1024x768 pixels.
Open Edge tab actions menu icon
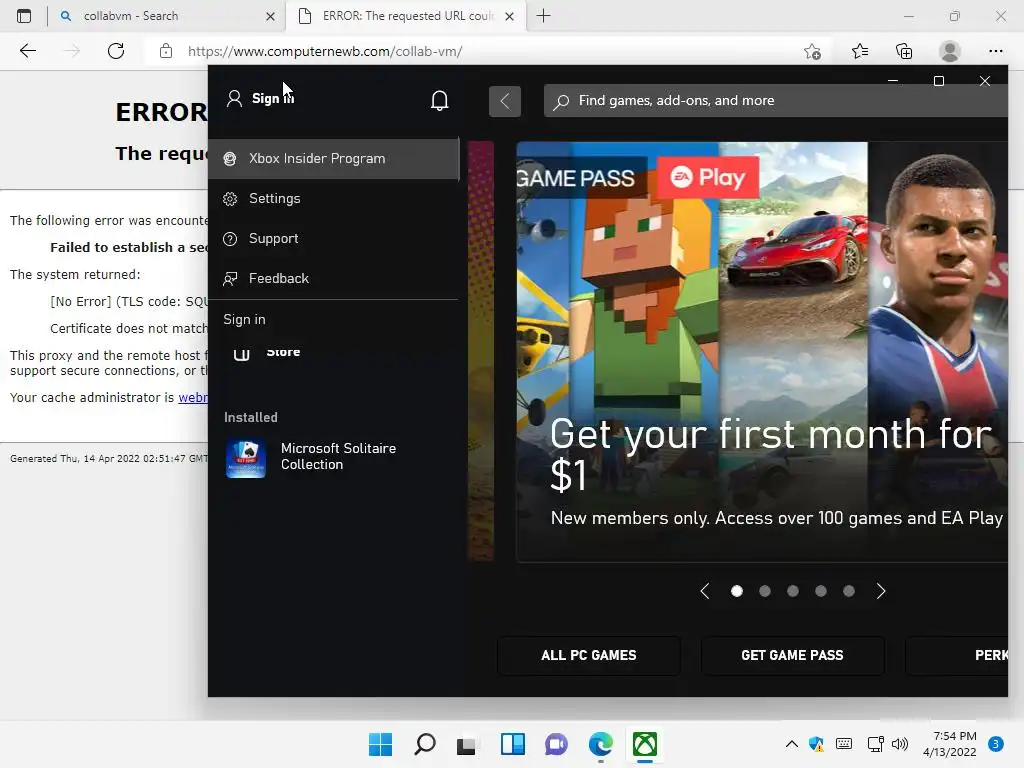[x=24, y=16]
